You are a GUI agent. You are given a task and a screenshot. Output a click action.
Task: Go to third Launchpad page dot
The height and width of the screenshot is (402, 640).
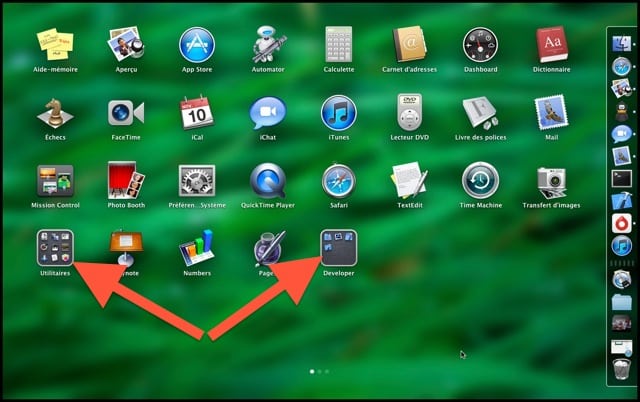point(327,372)
